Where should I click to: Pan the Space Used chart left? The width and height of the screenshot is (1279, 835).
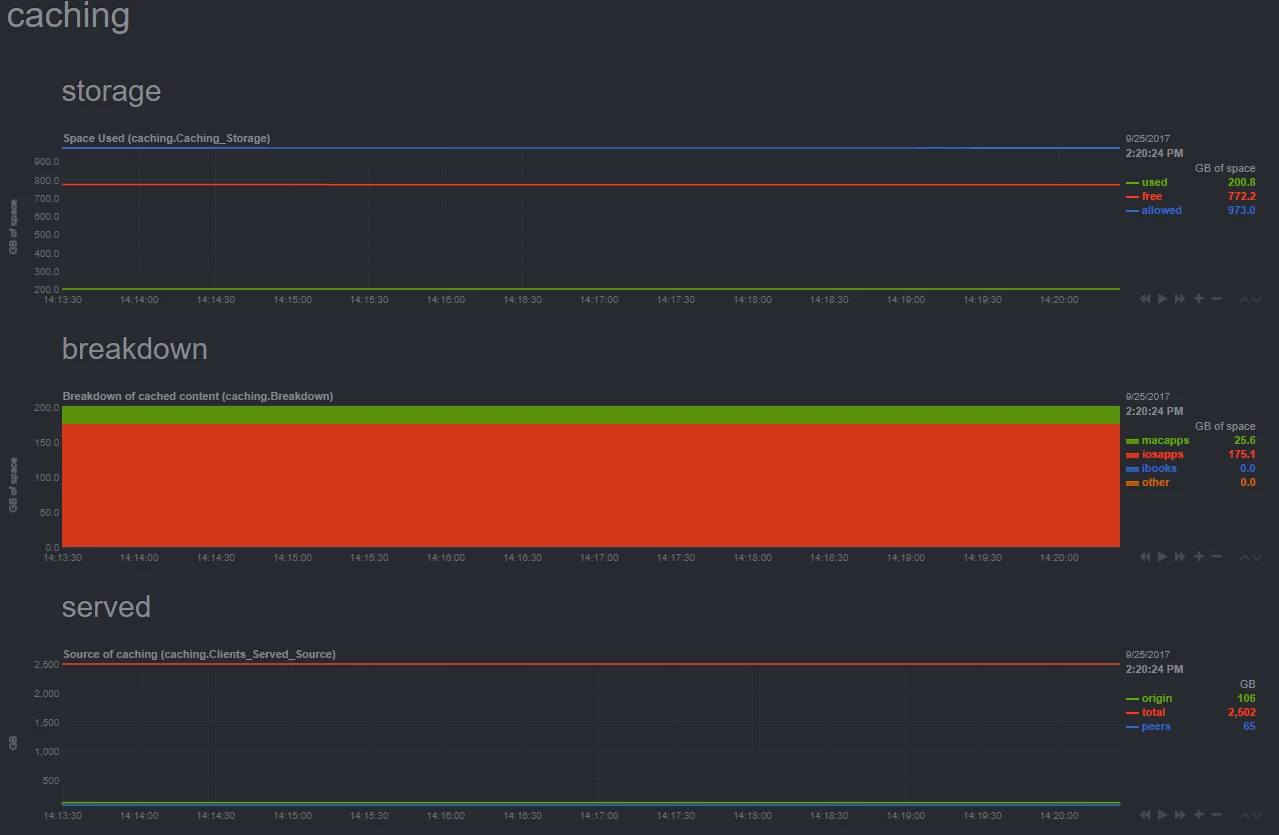click(x=1145, y=299)
